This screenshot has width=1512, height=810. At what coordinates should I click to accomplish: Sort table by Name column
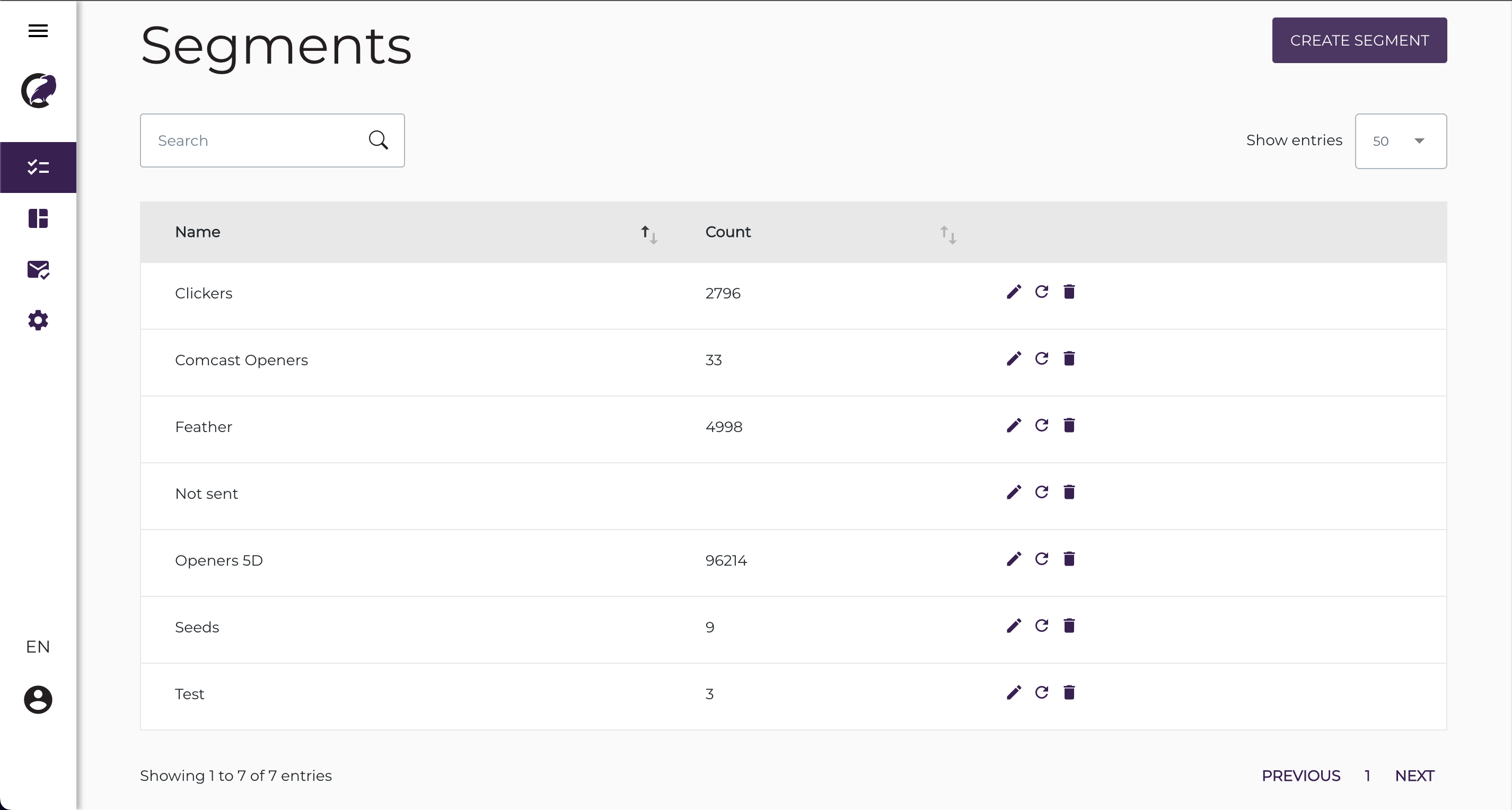[648, 234]
